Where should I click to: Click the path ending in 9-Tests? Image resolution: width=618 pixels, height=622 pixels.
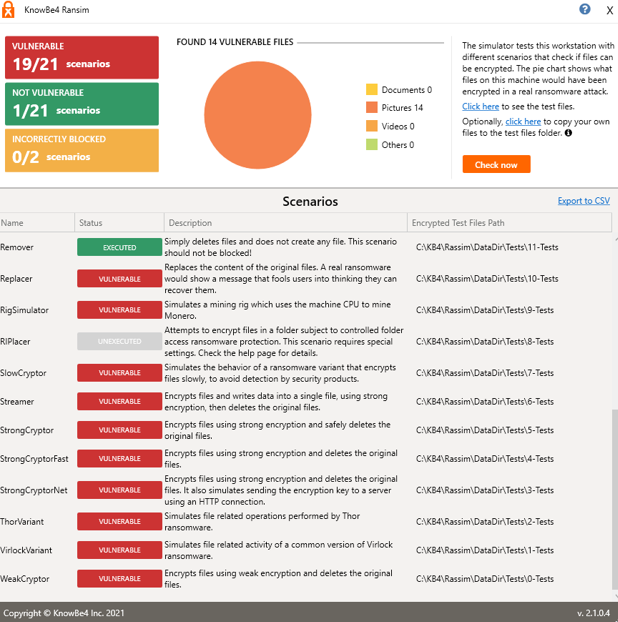pos(485,310)
